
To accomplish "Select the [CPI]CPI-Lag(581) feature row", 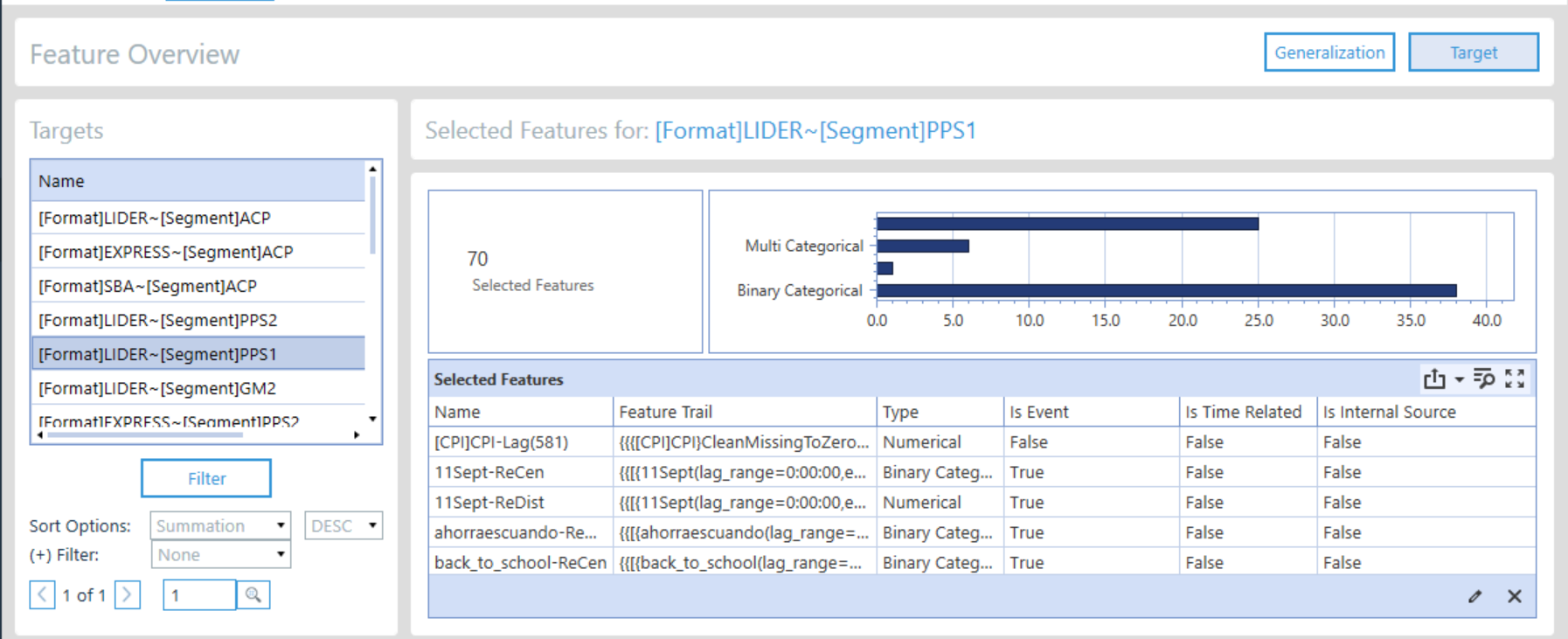I will (982, 442).
